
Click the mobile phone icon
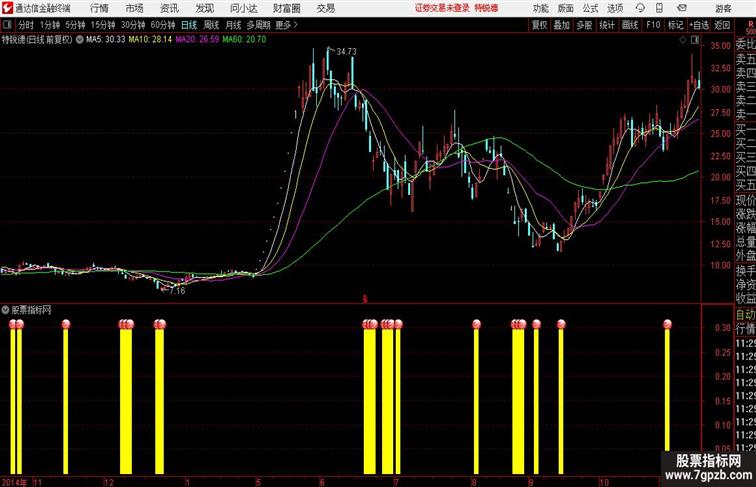point(660,8)
